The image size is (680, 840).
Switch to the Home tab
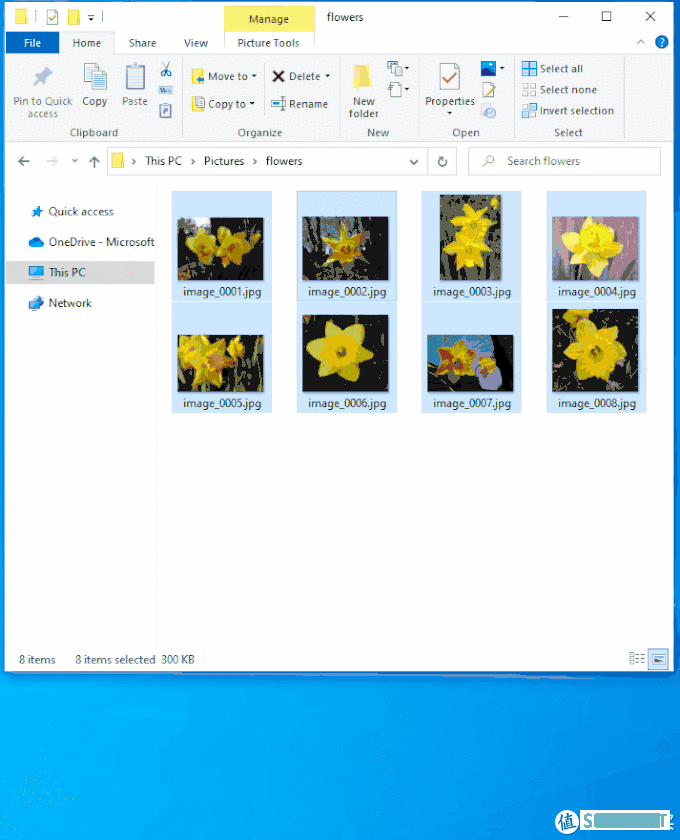87,43
